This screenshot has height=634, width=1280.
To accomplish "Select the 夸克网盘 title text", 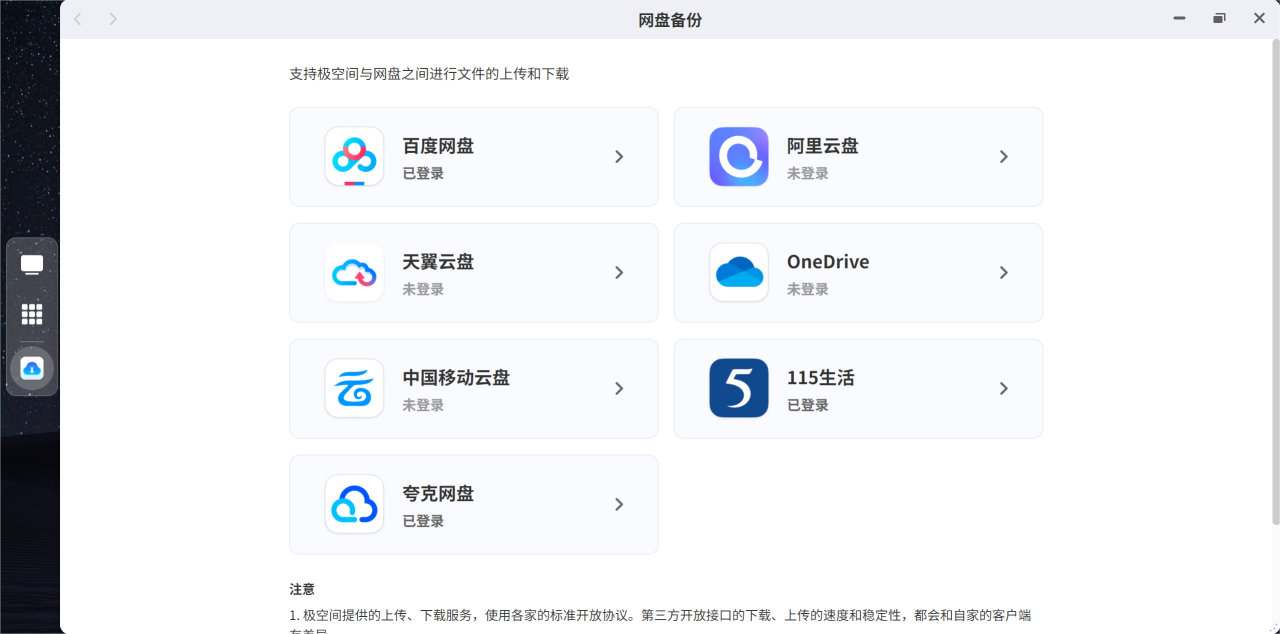I will click(x=438, y=494).
